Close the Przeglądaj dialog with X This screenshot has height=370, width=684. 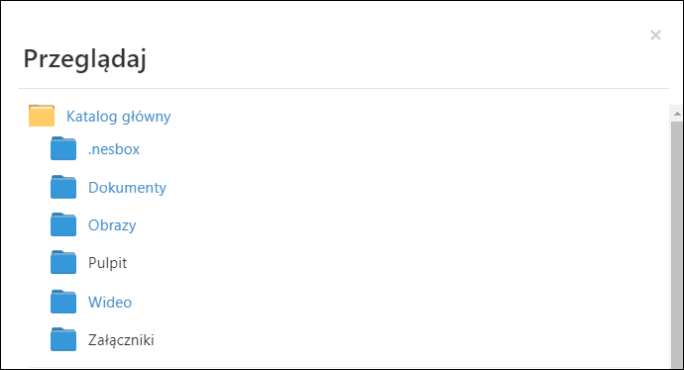(655, 35)
